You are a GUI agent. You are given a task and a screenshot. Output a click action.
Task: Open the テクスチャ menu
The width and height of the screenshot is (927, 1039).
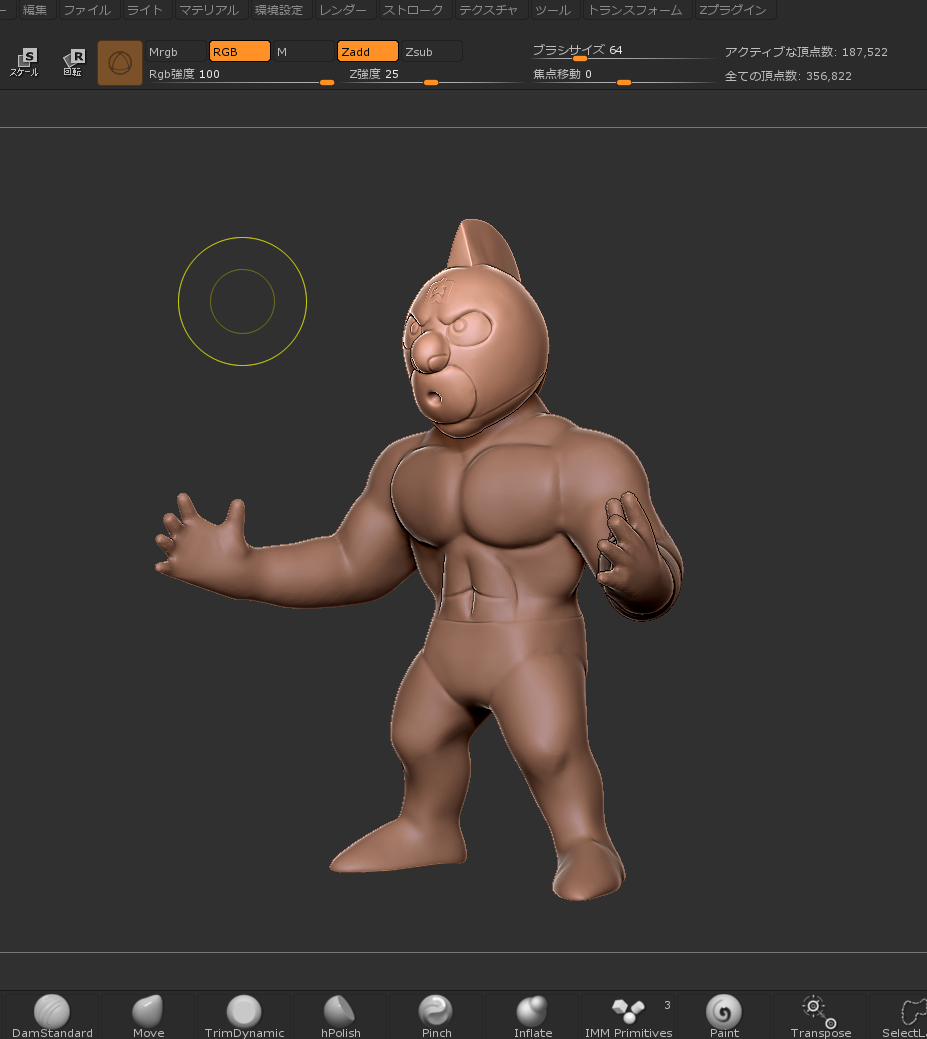[489, 10]
